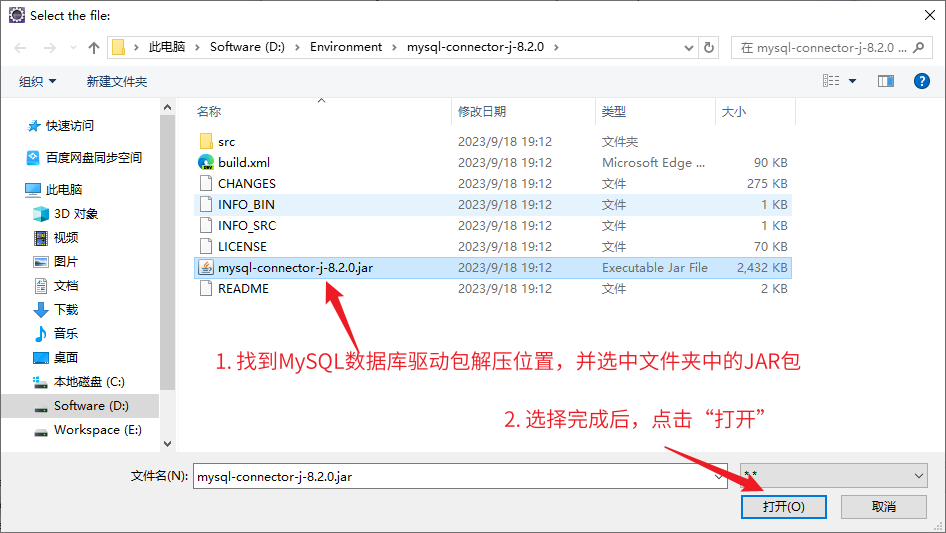The width and height of the screenshot is (946, 533).
Task: Open the file type filter dropdown
Action: pos(833,476)
